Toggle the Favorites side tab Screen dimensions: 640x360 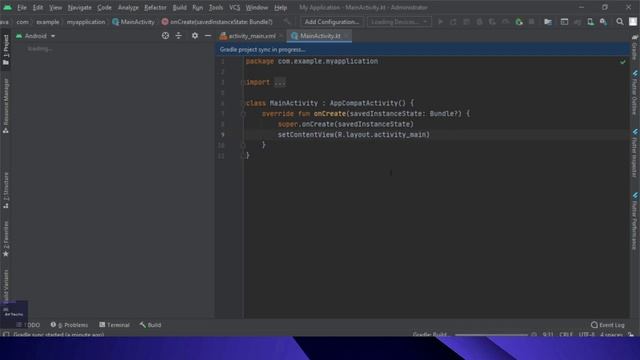pos(6,239)
